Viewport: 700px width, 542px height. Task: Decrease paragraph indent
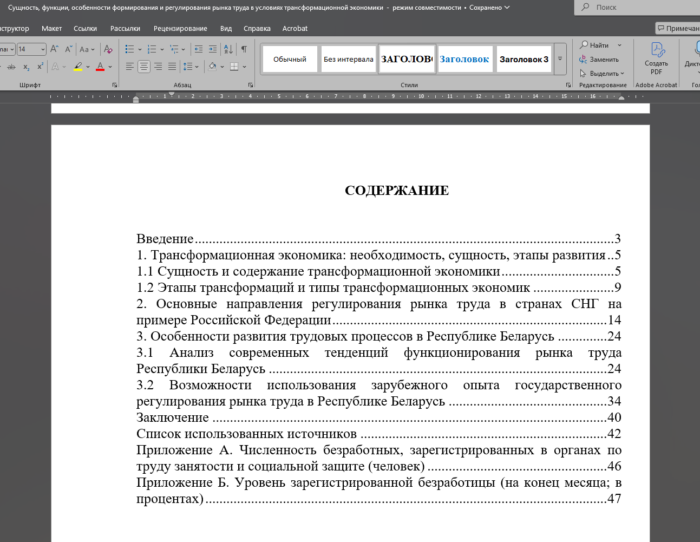pyautogui.click(x=198, y=49)
